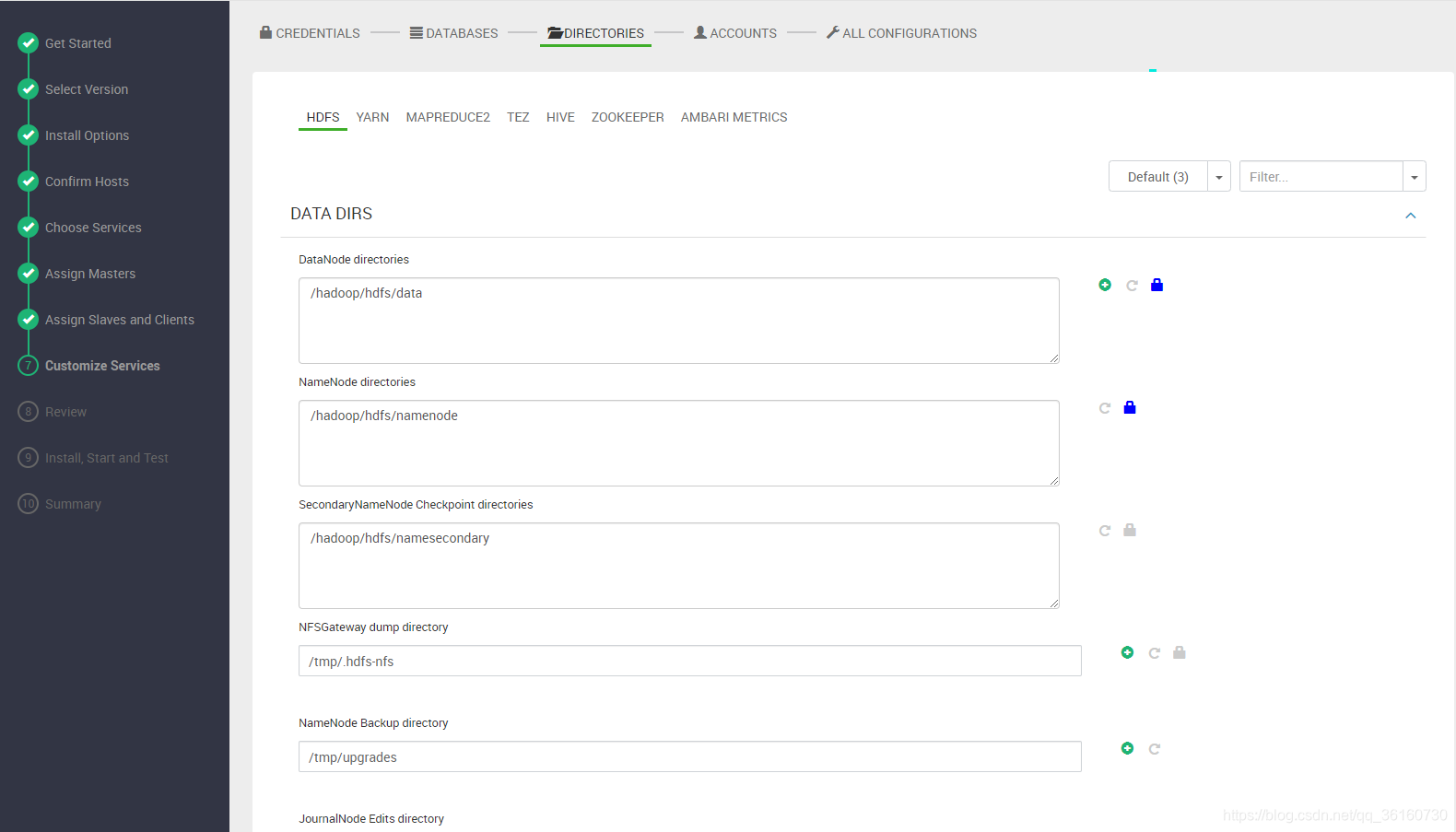The image size is (1456, 832).
Task: Click the Review step label
Action: coord(66,412)
